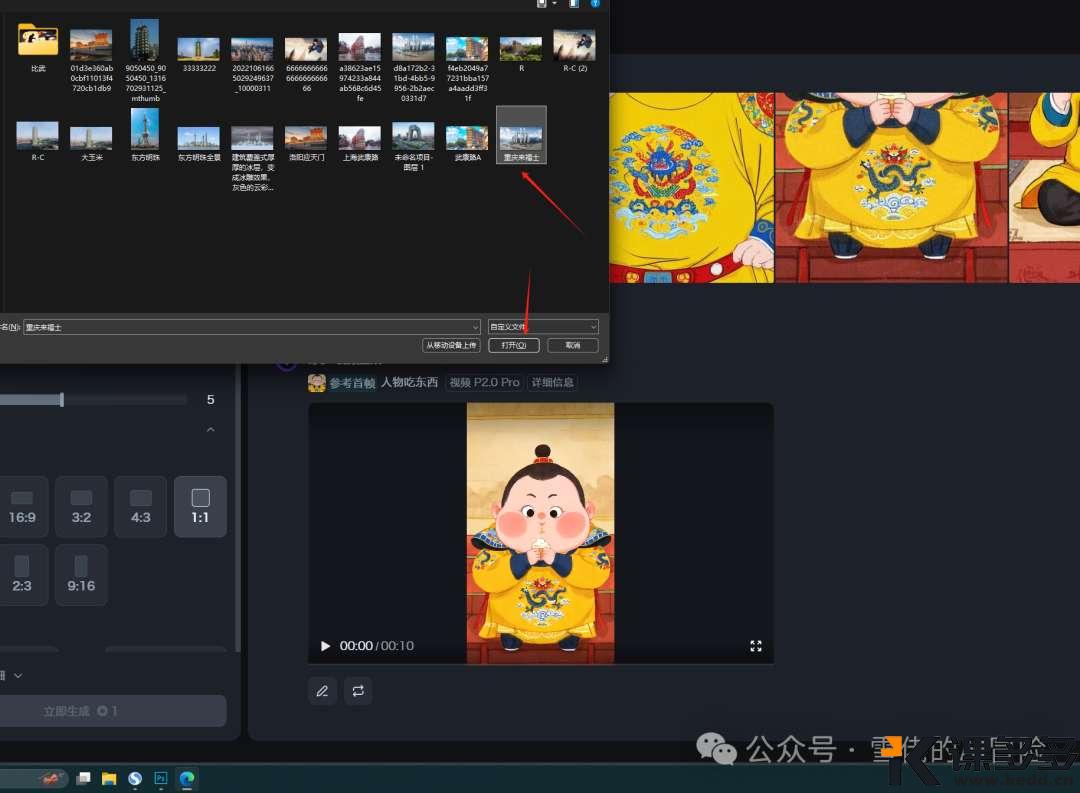Click the 取消 cancel button
Screen dimensions: 1080x793
tap(572, 345)
